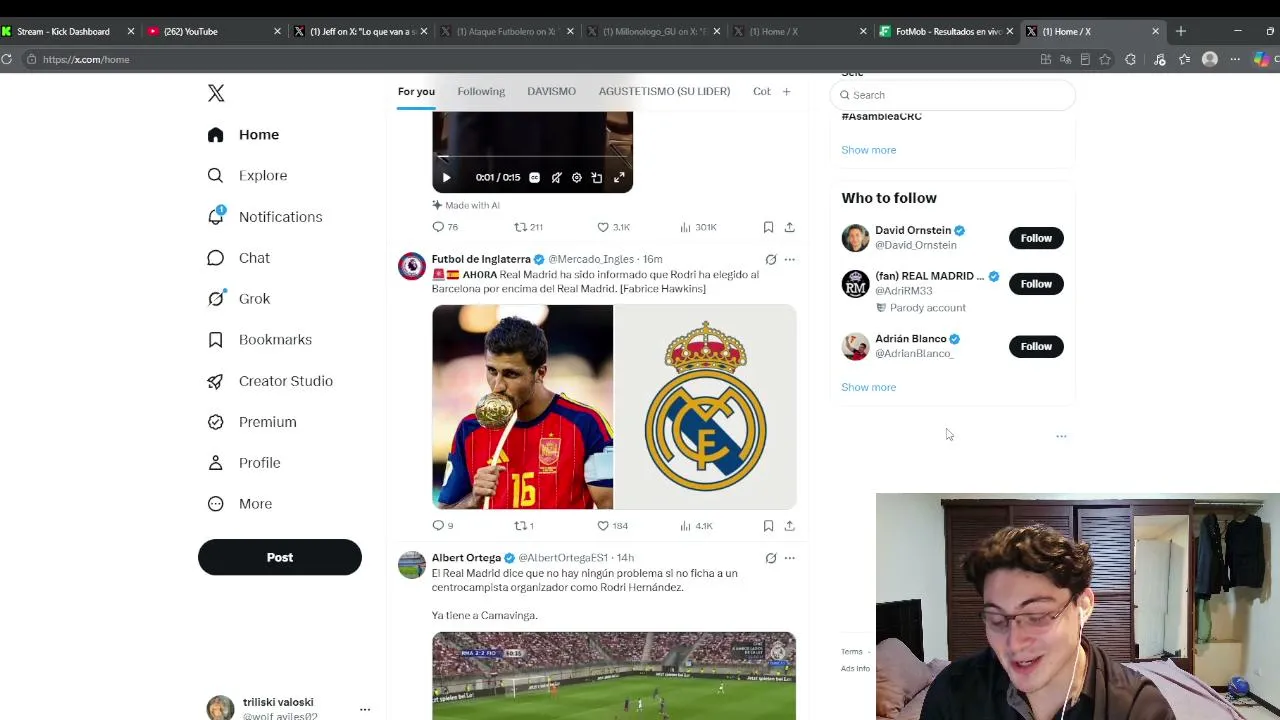Switch to the (262) YouTube browser tab
This screenshot has height=720, width=1280.
point(212,31)
